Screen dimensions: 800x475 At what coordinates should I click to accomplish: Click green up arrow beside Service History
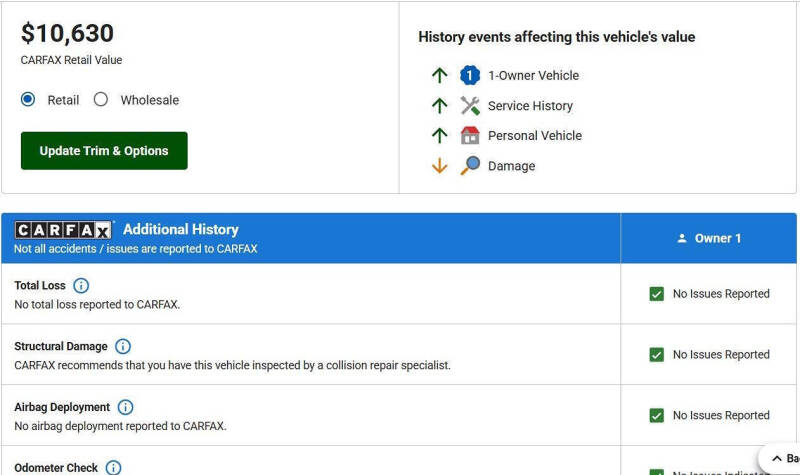(439, 106)
